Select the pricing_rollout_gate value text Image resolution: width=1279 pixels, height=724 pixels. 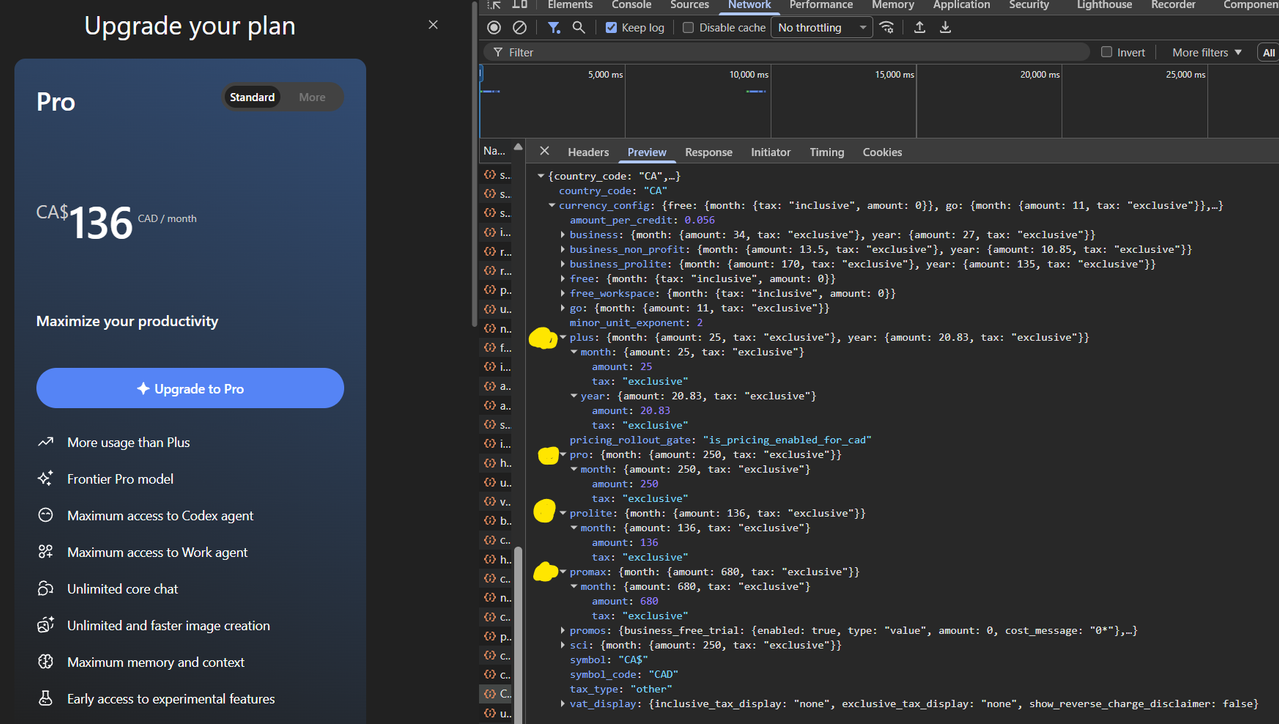(787, 440)
